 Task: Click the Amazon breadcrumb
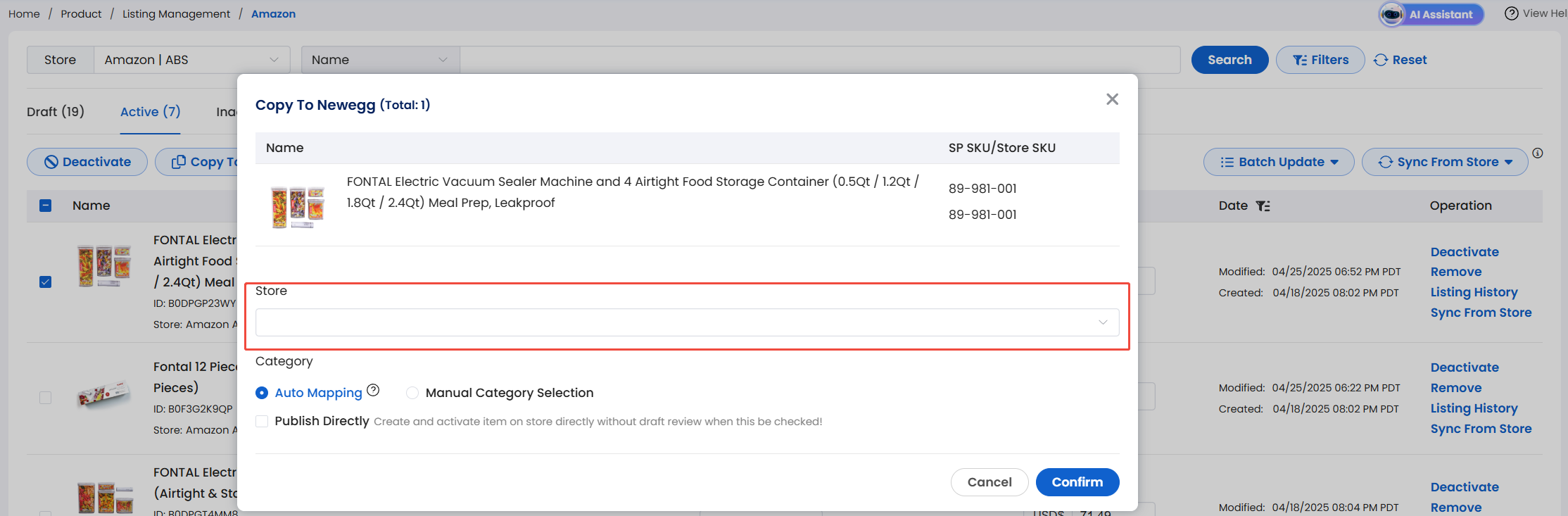[273, 14]
